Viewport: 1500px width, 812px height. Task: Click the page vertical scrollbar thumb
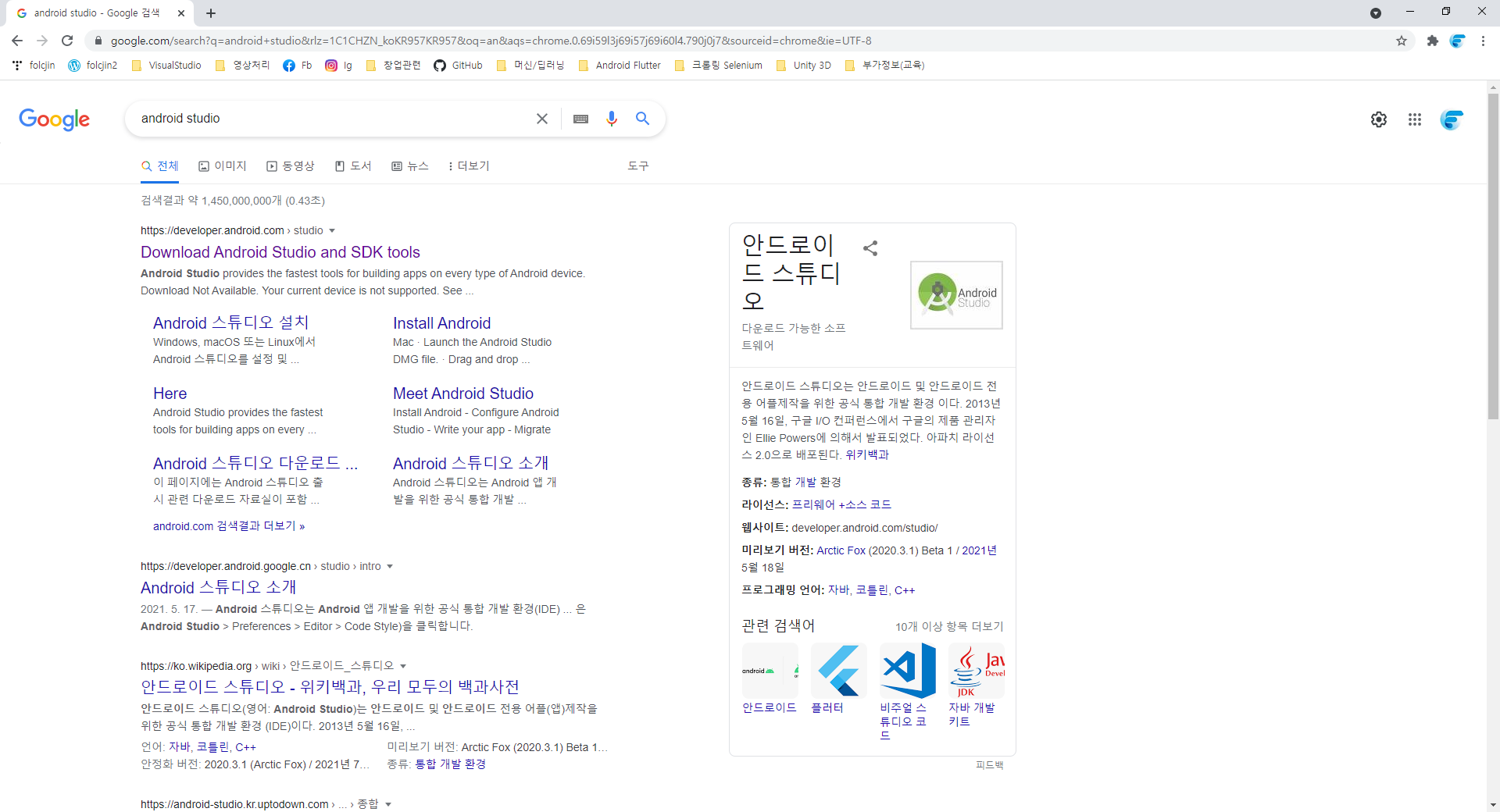1493,258
